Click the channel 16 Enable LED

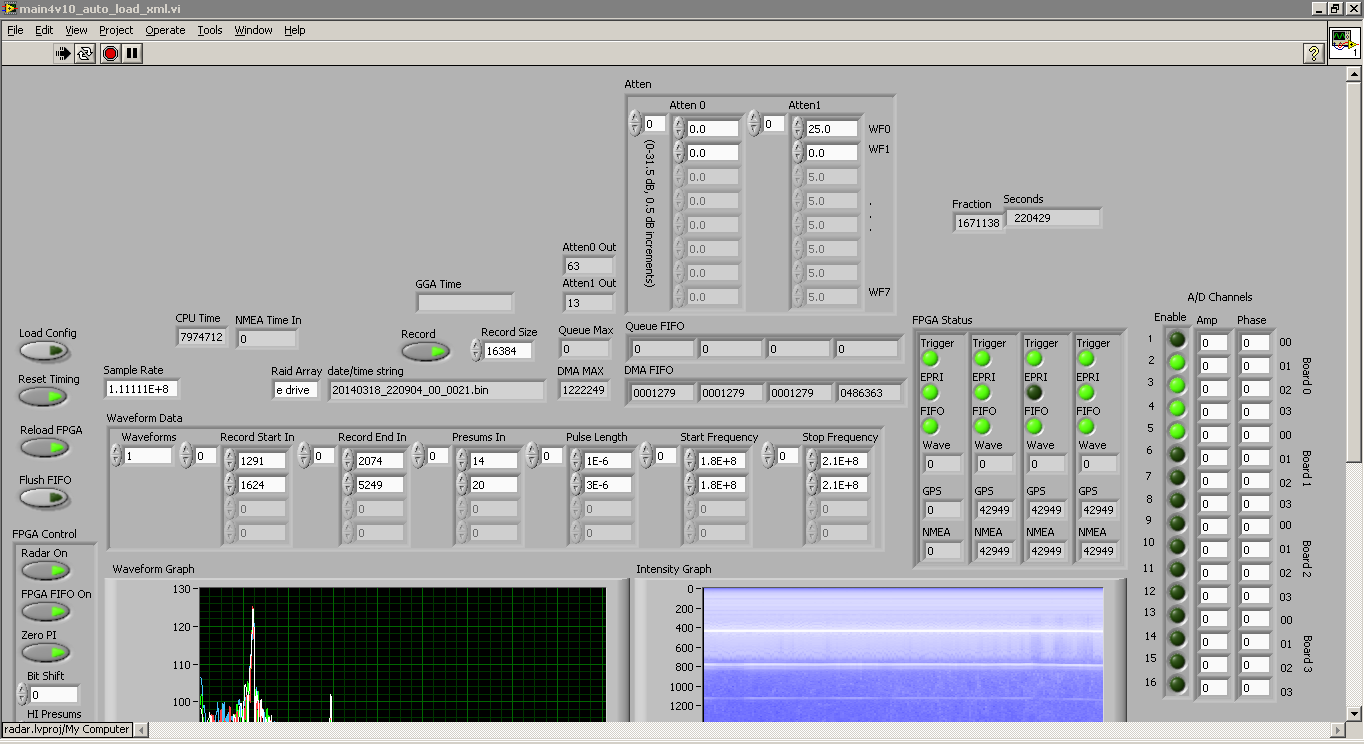1178,685
